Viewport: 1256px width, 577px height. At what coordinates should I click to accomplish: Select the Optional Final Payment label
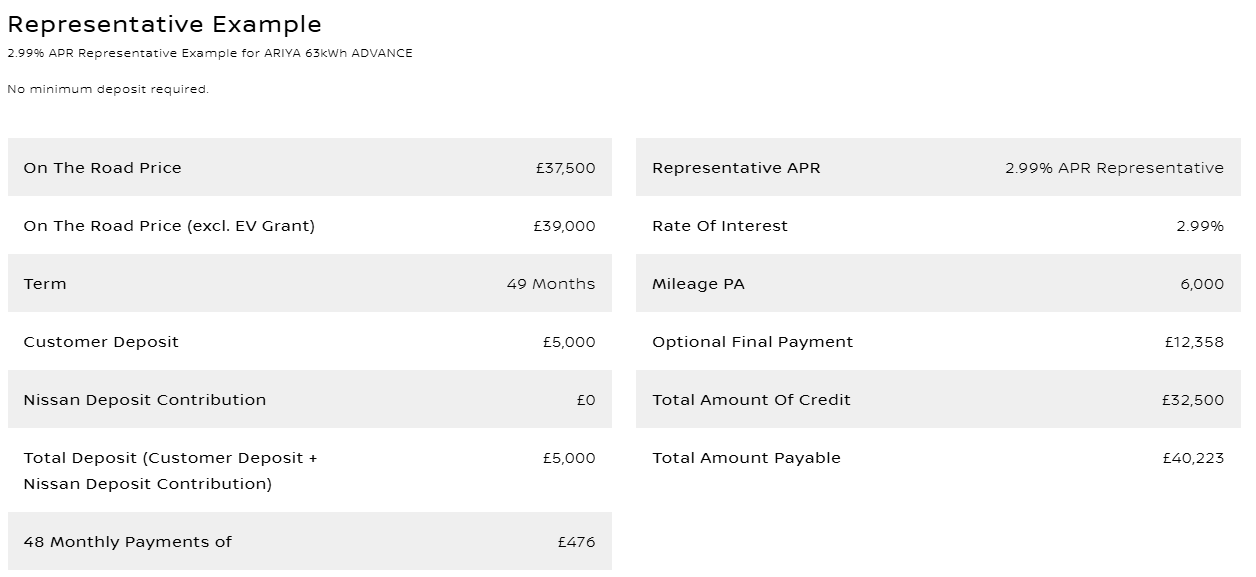pos(752,342)
